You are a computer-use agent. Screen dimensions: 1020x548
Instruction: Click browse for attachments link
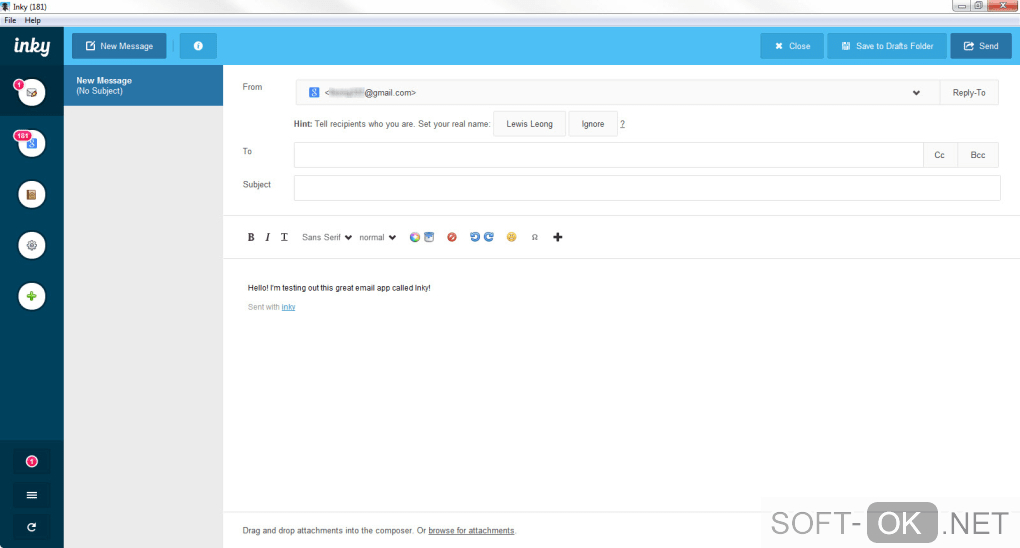coord(471,530)
